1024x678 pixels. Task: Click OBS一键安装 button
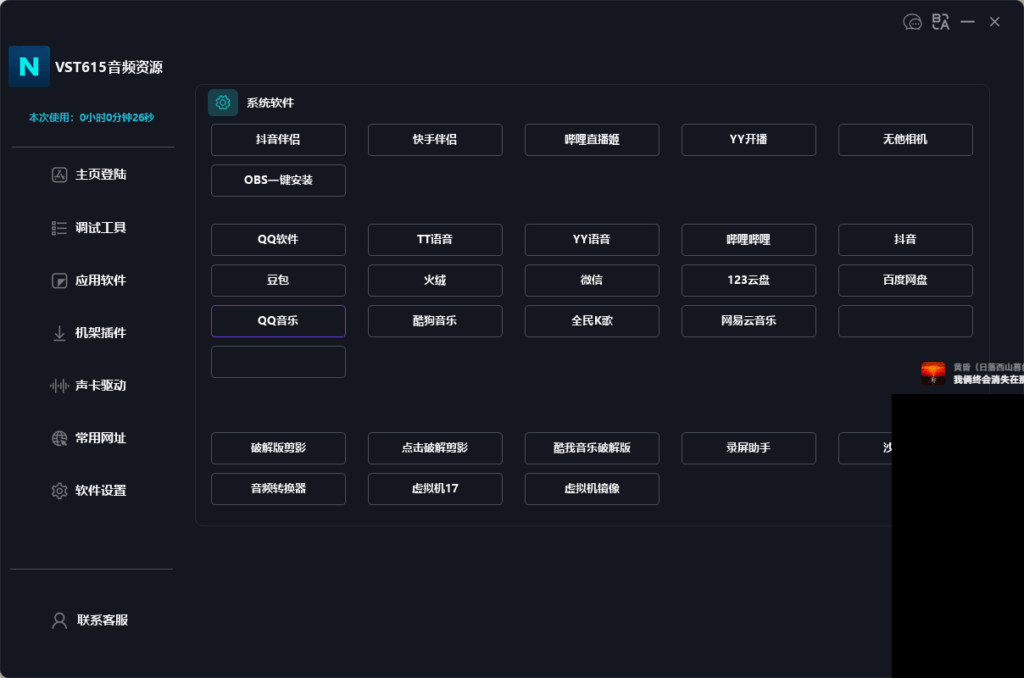(278, 180)
